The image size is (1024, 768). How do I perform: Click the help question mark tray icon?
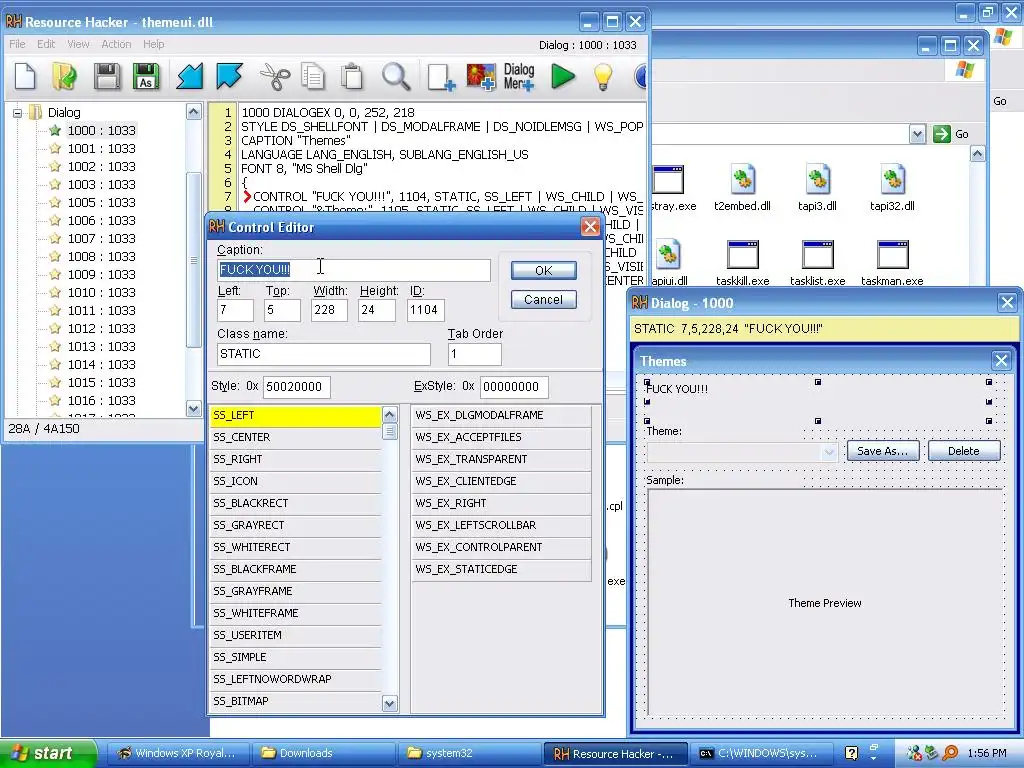pos(851,753)
